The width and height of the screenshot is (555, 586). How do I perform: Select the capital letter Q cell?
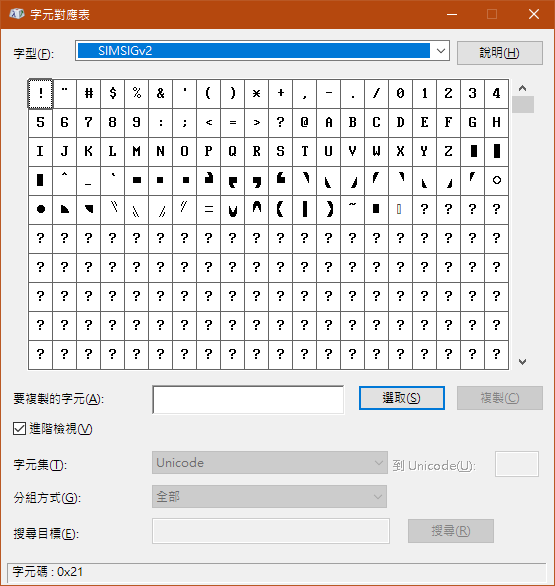[232, 151]
